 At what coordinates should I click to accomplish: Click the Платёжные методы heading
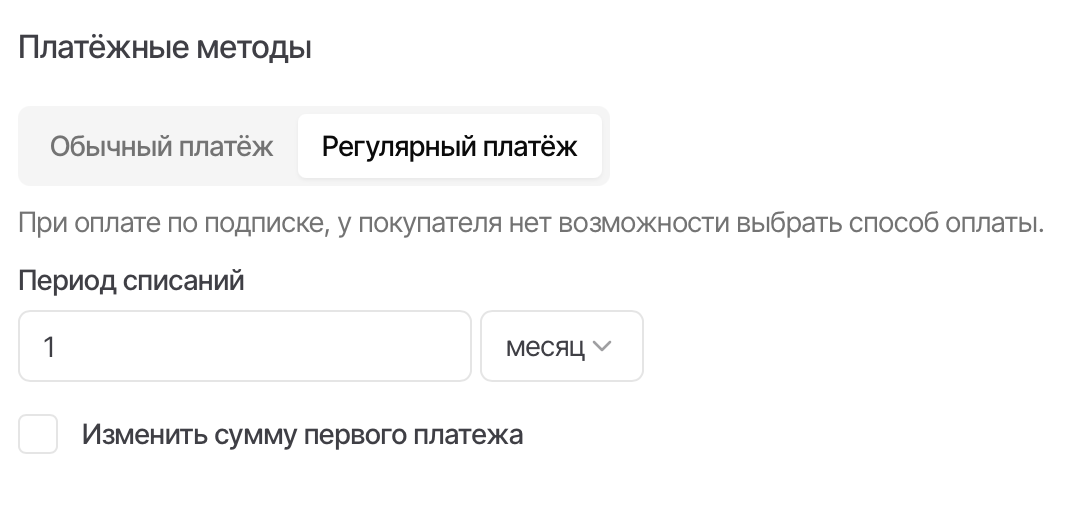(165, 48)
